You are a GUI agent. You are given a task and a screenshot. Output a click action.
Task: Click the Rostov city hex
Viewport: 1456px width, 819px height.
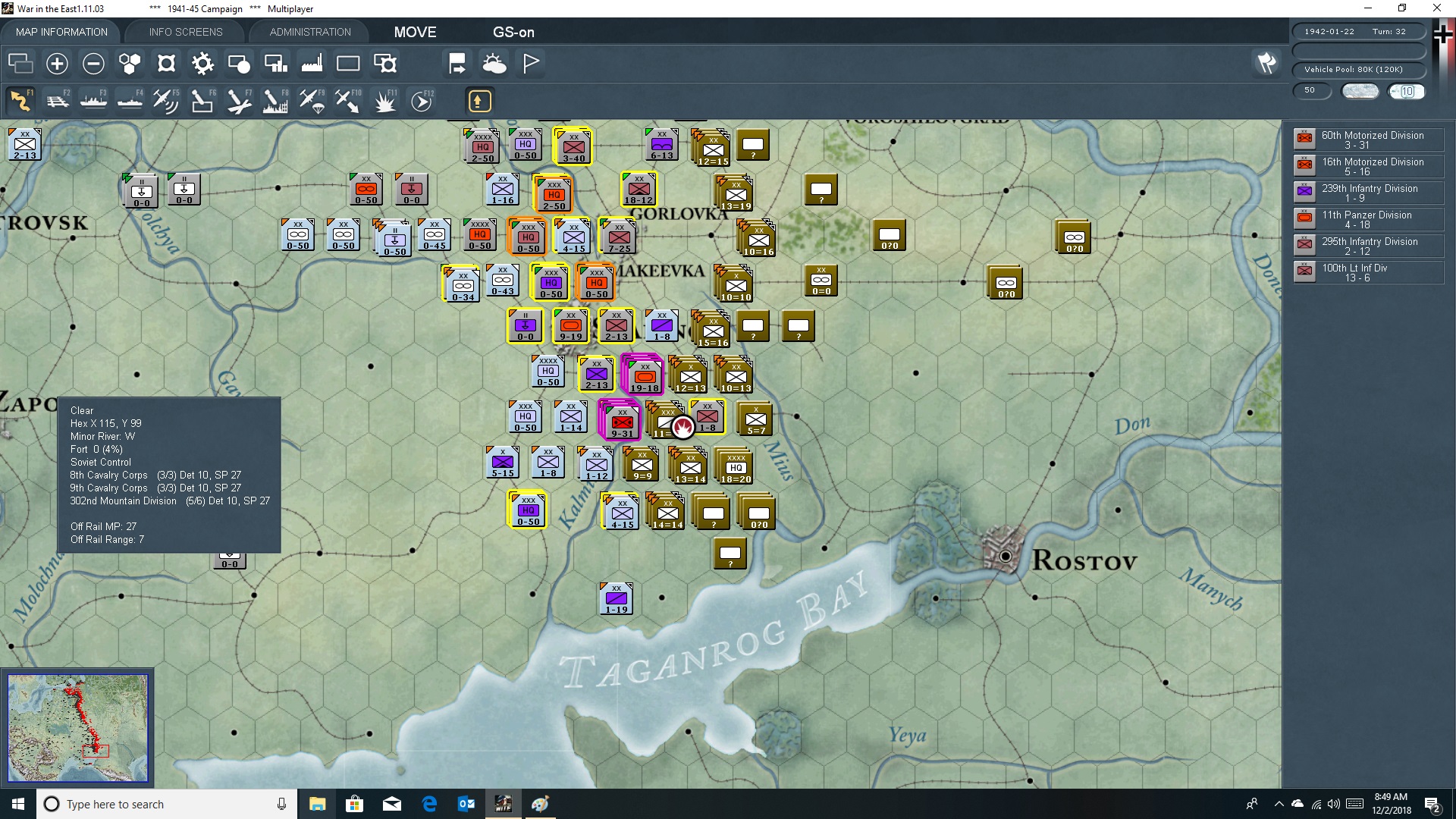pyautogui.click(x=1006, y=556)
